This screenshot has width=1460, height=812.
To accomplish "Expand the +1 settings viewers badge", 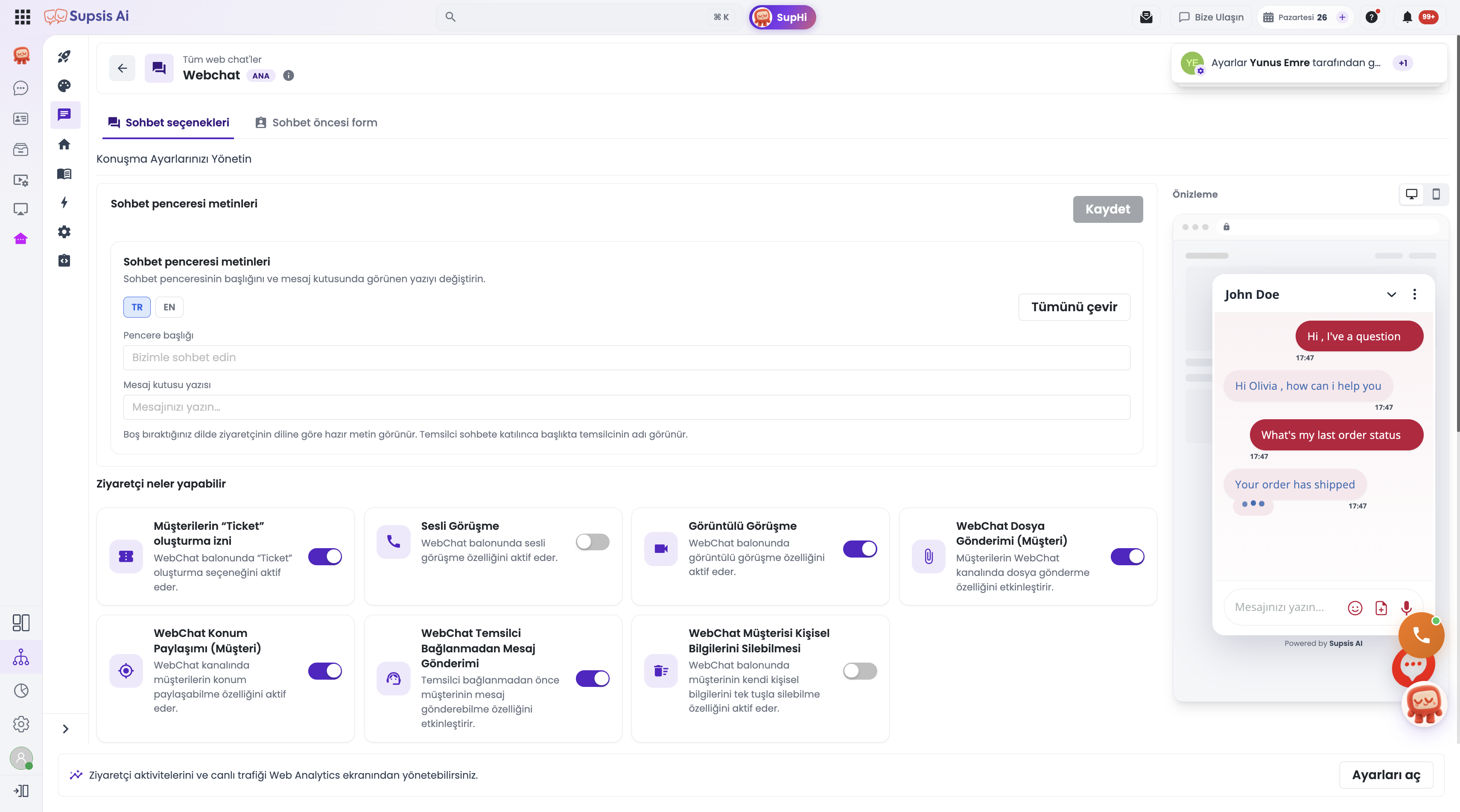I will coord(1403,63).
